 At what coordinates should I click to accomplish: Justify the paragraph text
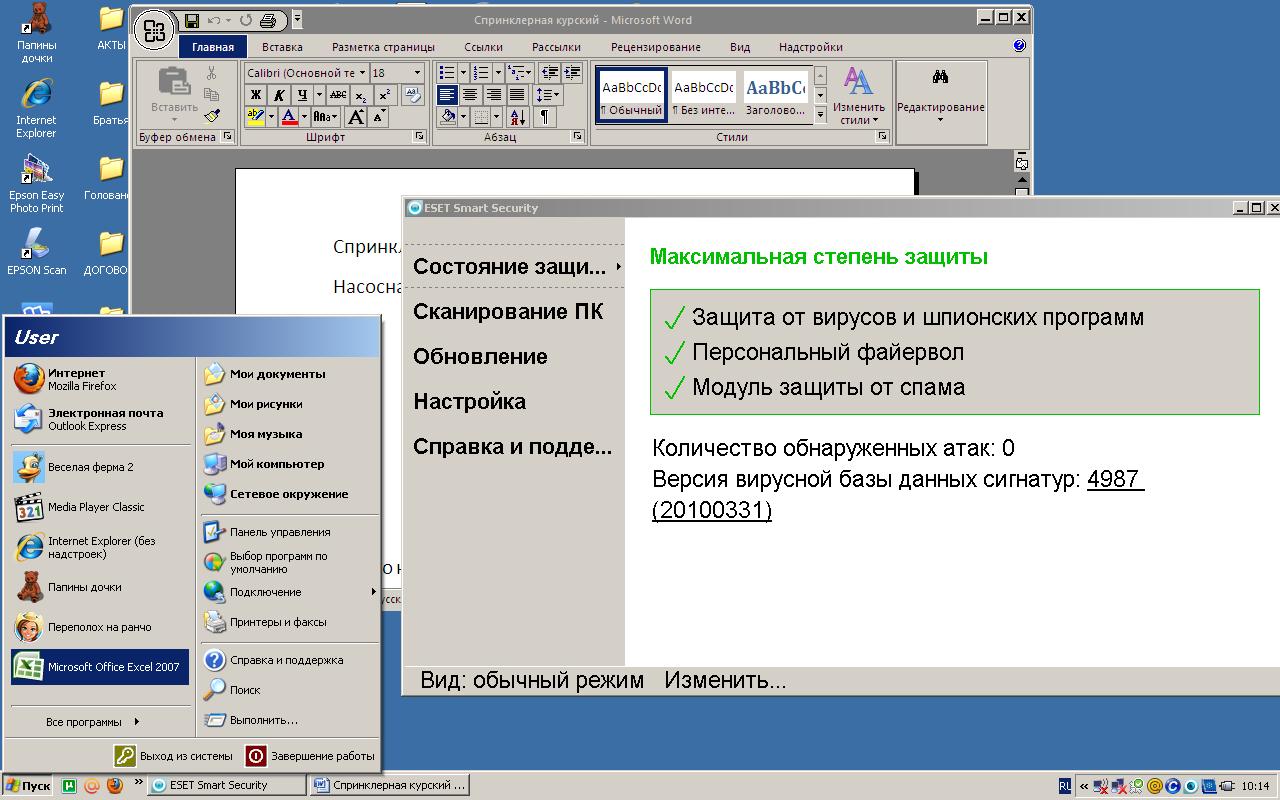[x=517, y=95]
